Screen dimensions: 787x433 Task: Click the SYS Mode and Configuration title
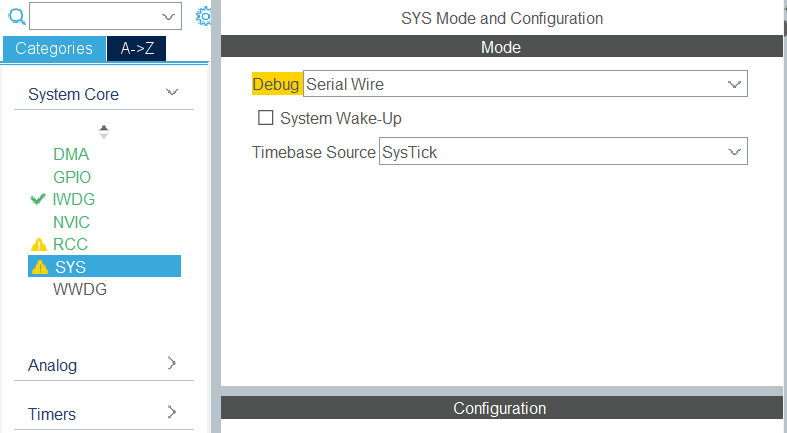point(502,19)
